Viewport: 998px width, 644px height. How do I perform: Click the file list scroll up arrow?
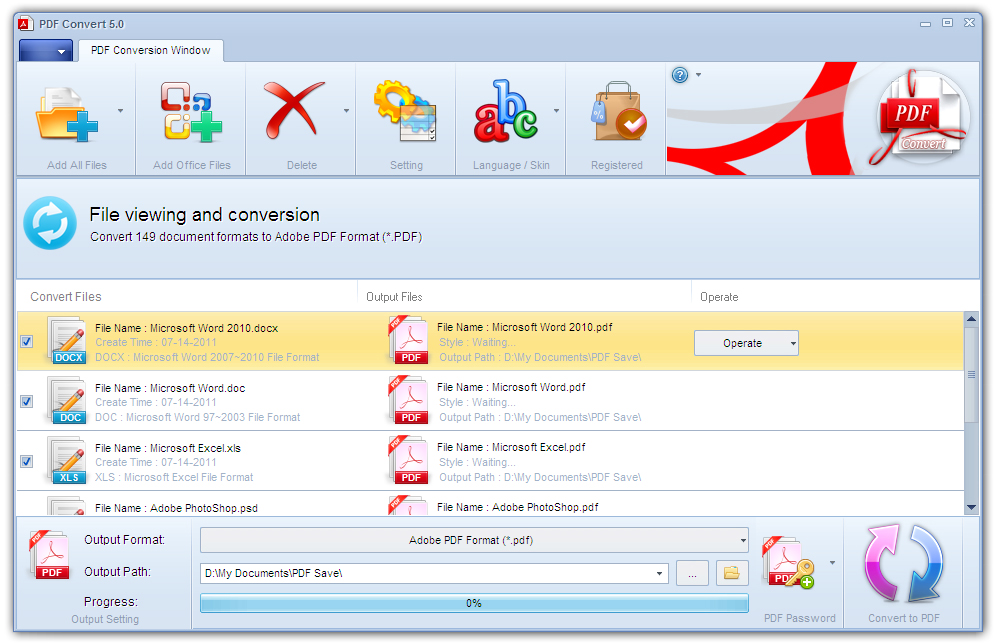point(971,318)
